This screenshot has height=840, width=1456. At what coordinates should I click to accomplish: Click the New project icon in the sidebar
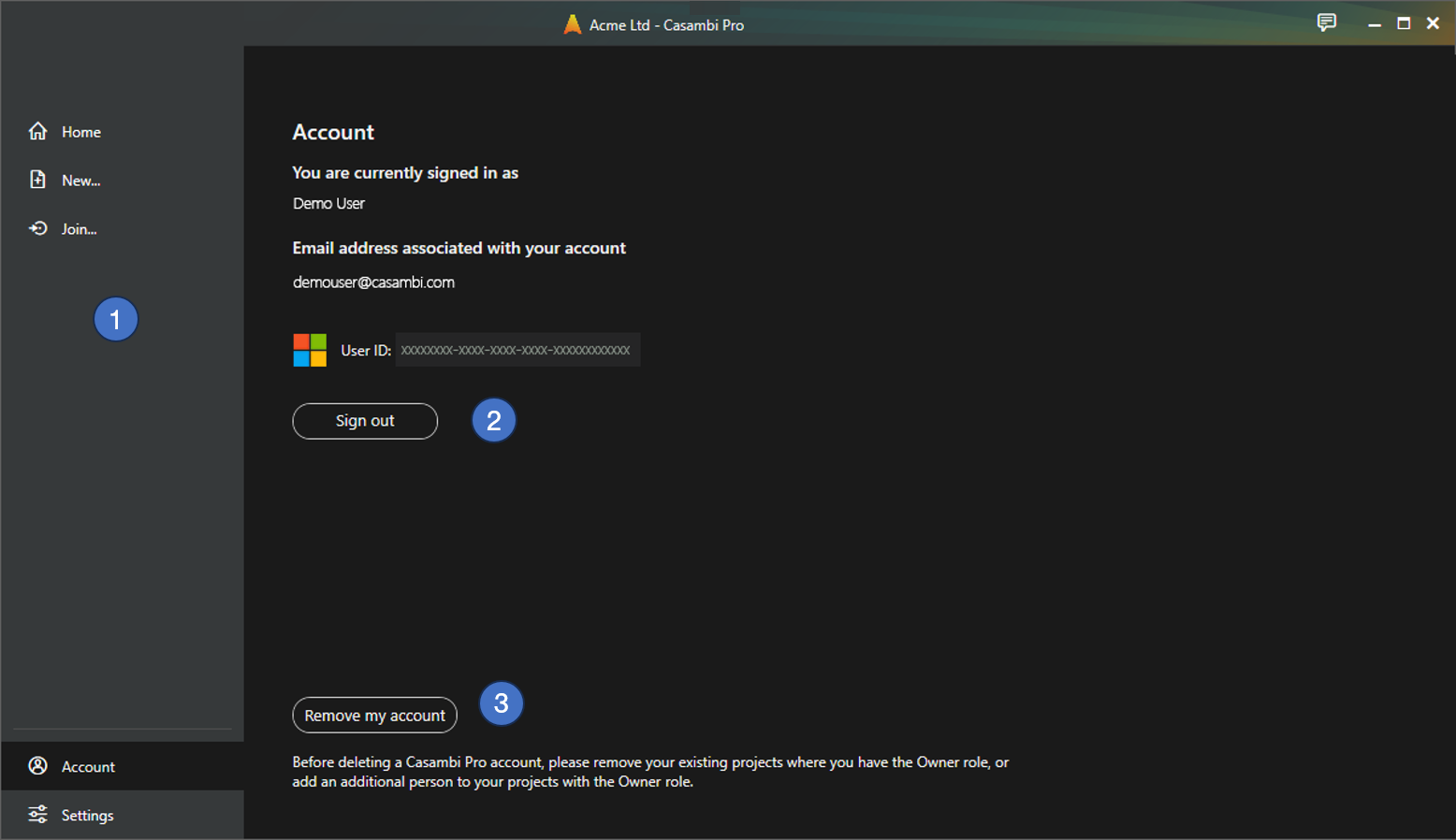pyautogui.click(x=37, y=180)
